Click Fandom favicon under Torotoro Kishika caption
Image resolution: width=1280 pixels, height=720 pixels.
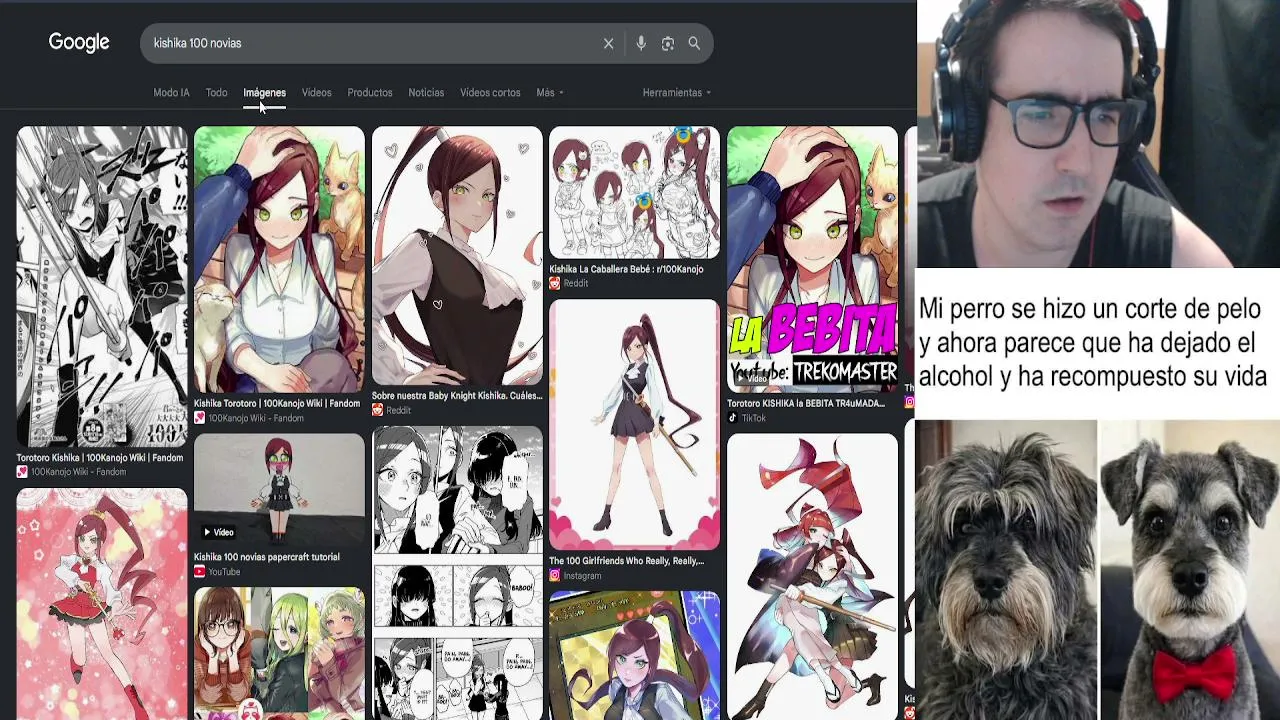coord(22,472)
